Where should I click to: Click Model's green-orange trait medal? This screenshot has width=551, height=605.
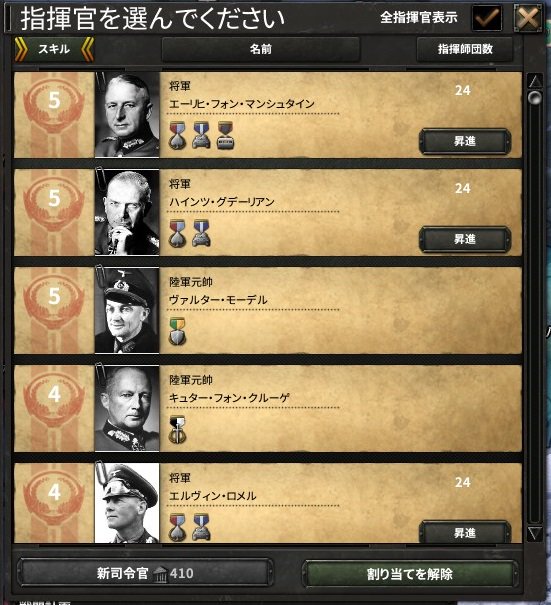pos(177,331)
